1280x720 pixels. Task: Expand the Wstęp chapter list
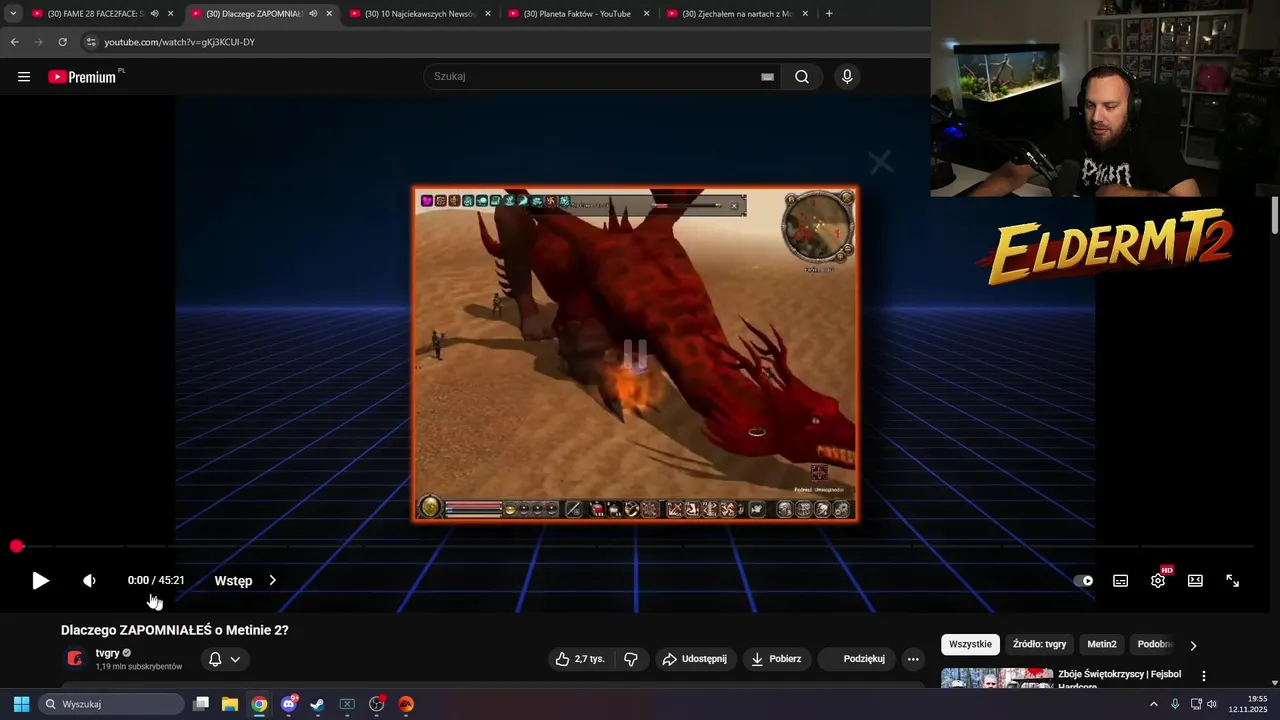[x=245, y=580]
